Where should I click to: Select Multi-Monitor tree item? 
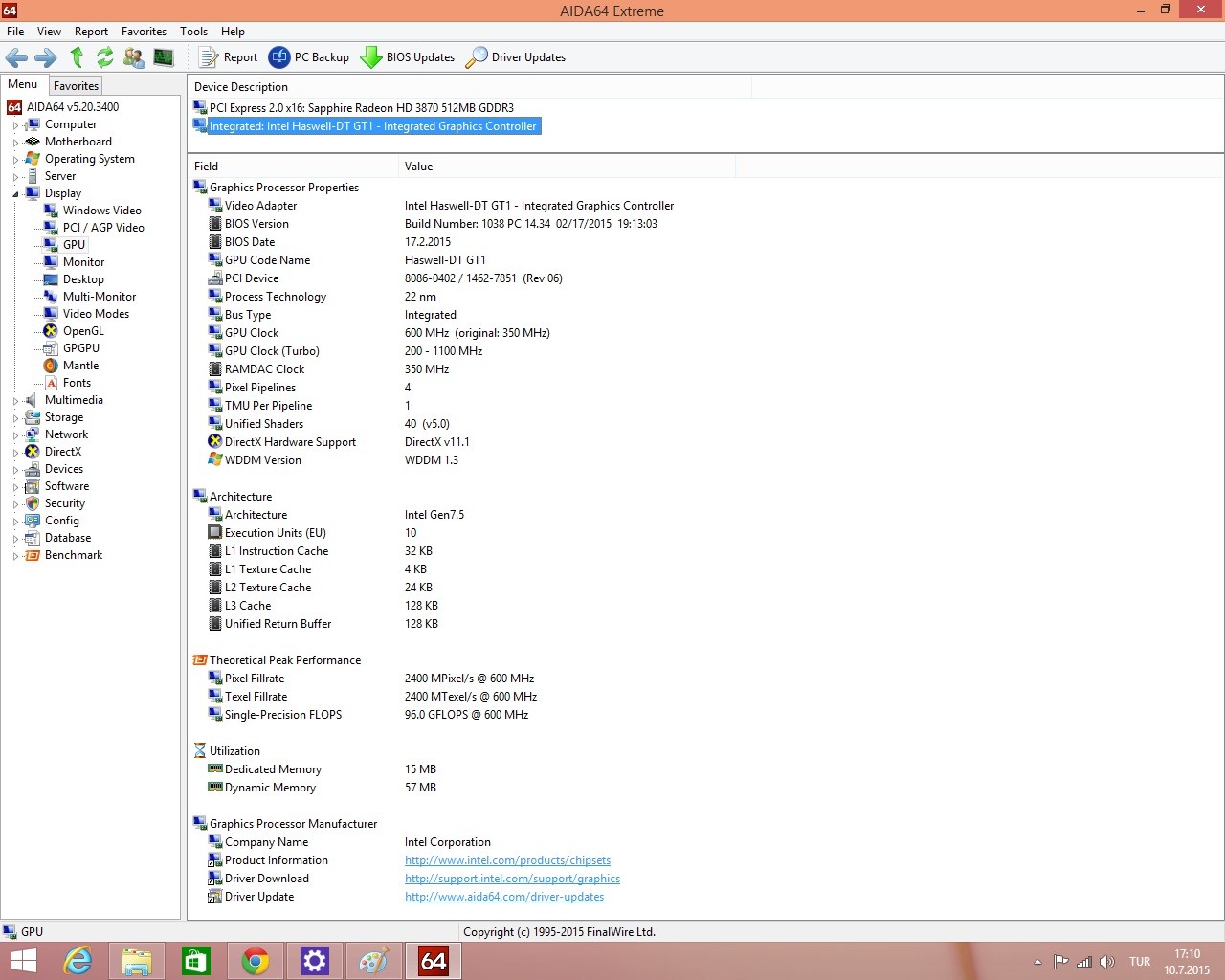100,297
